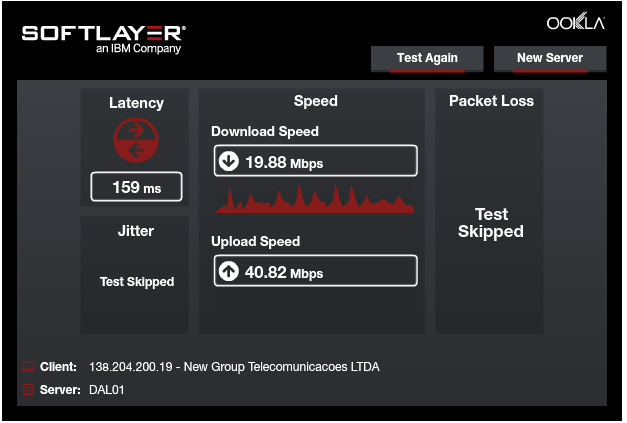The image size is (627, 423).
Task: Click the Packet Loss panel heading
Action: click(491, 101)
